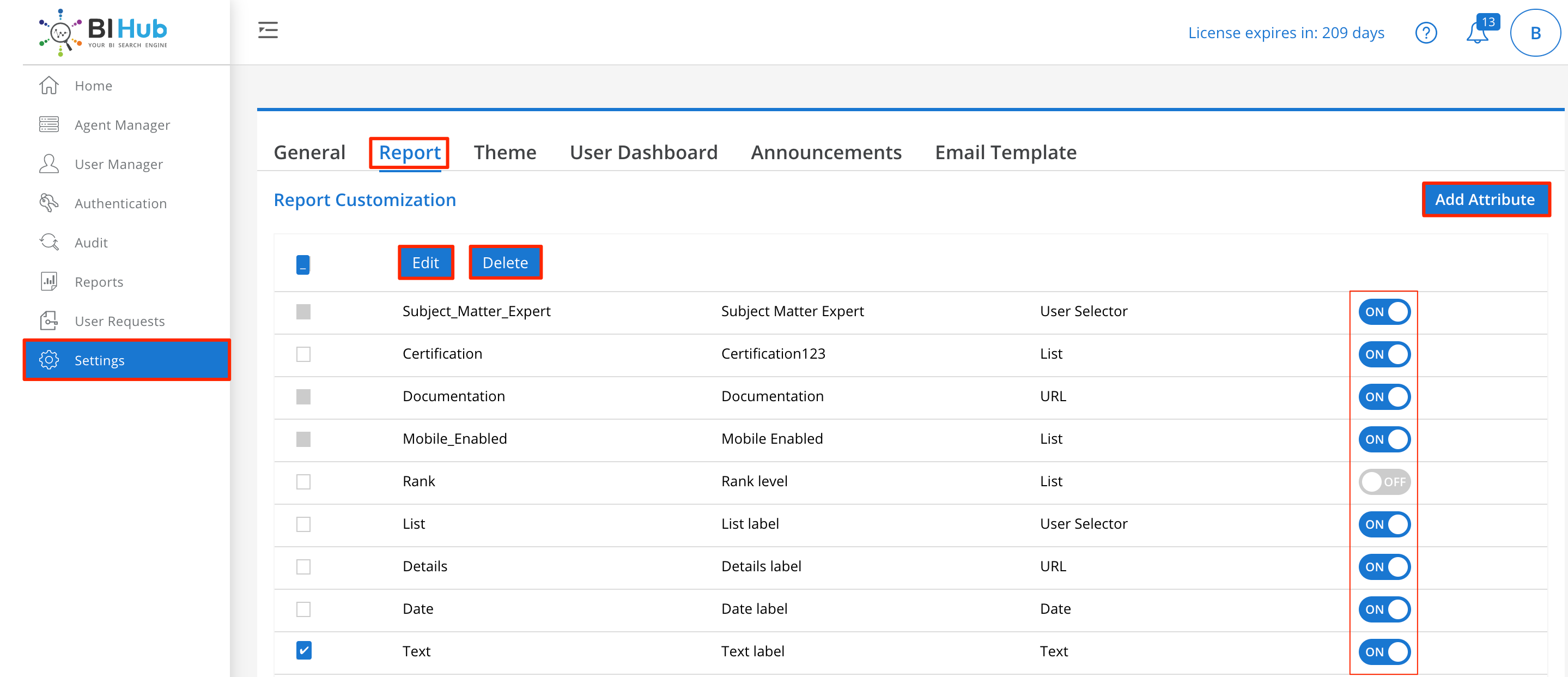Viewport: 1568px width, 677px height.
Task: Click the User Requests icon
Action: [x=49, y=321]
